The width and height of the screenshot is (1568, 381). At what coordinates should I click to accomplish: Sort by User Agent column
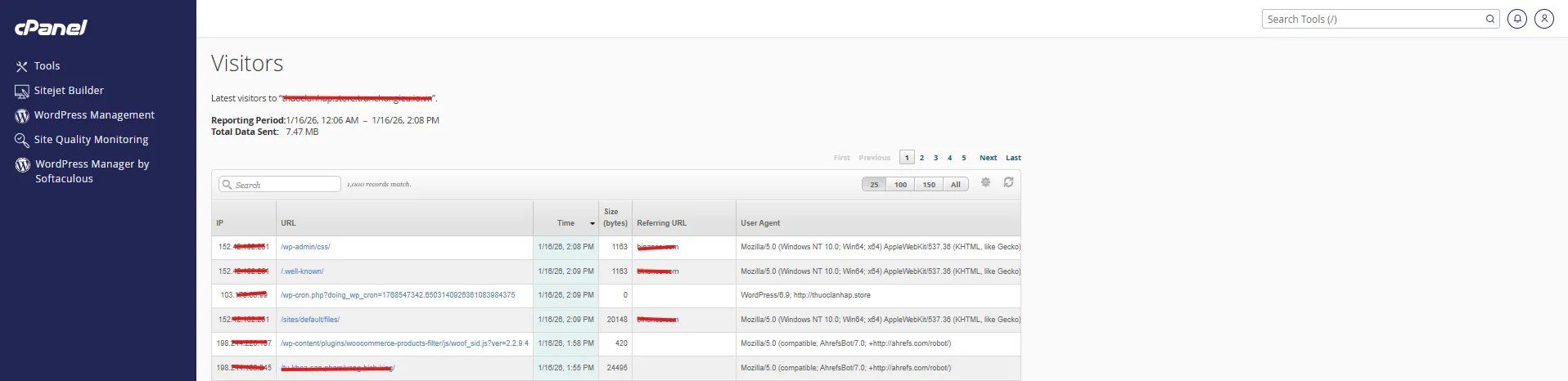coord(878,218)
